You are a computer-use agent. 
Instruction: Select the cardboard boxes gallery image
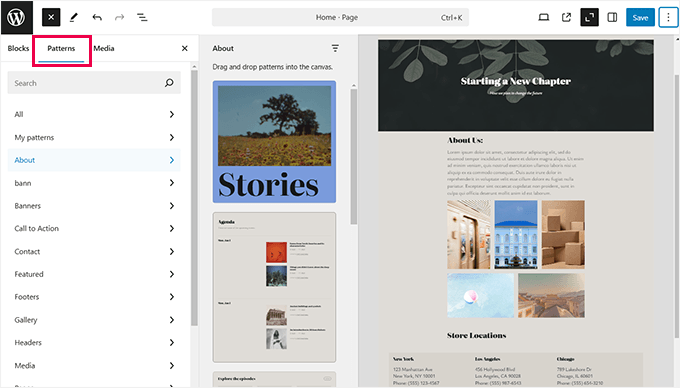tap(563, 234)
